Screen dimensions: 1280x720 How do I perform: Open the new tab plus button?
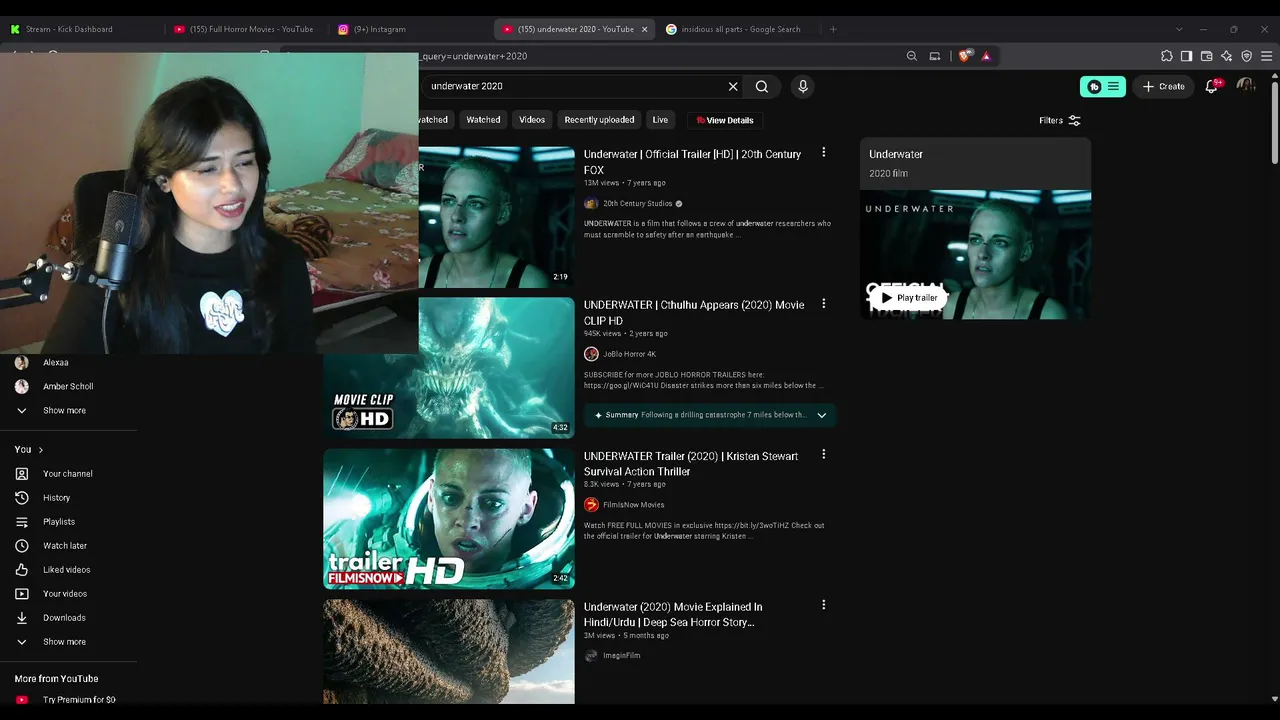(833, 29)
